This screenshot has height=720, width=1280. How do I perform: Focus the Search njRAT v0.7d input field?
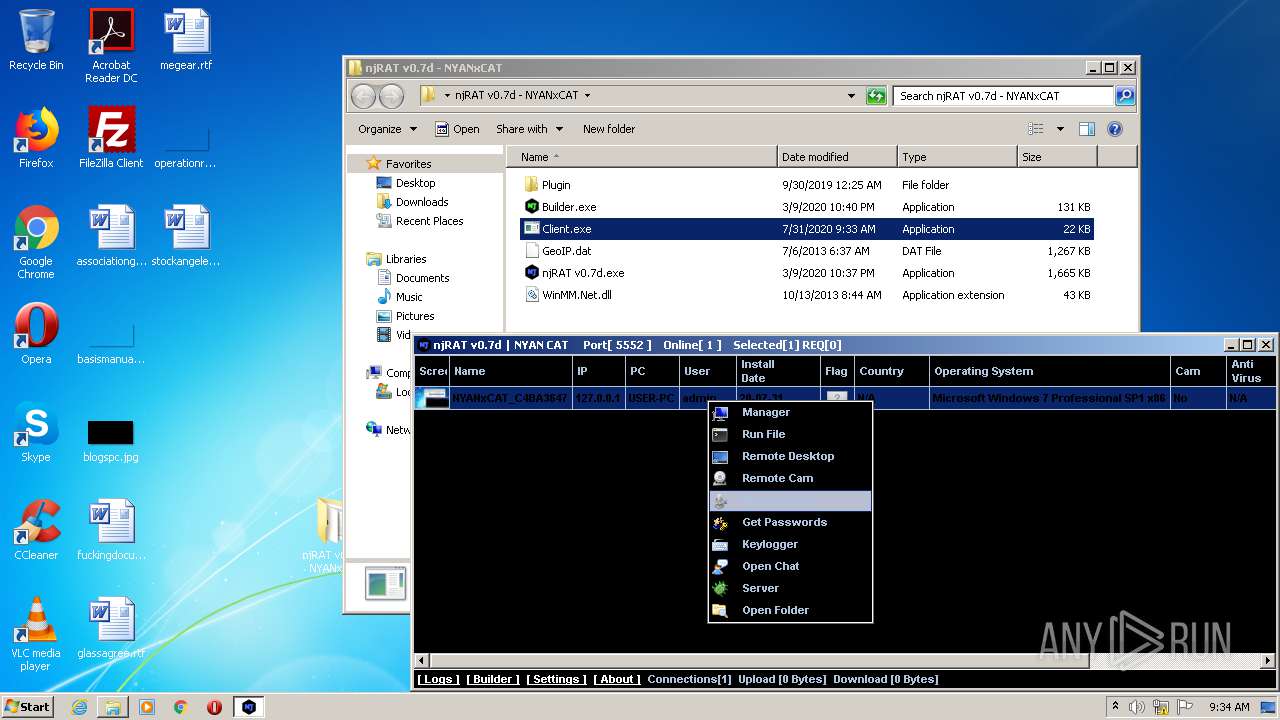(x=1003, y=96)
